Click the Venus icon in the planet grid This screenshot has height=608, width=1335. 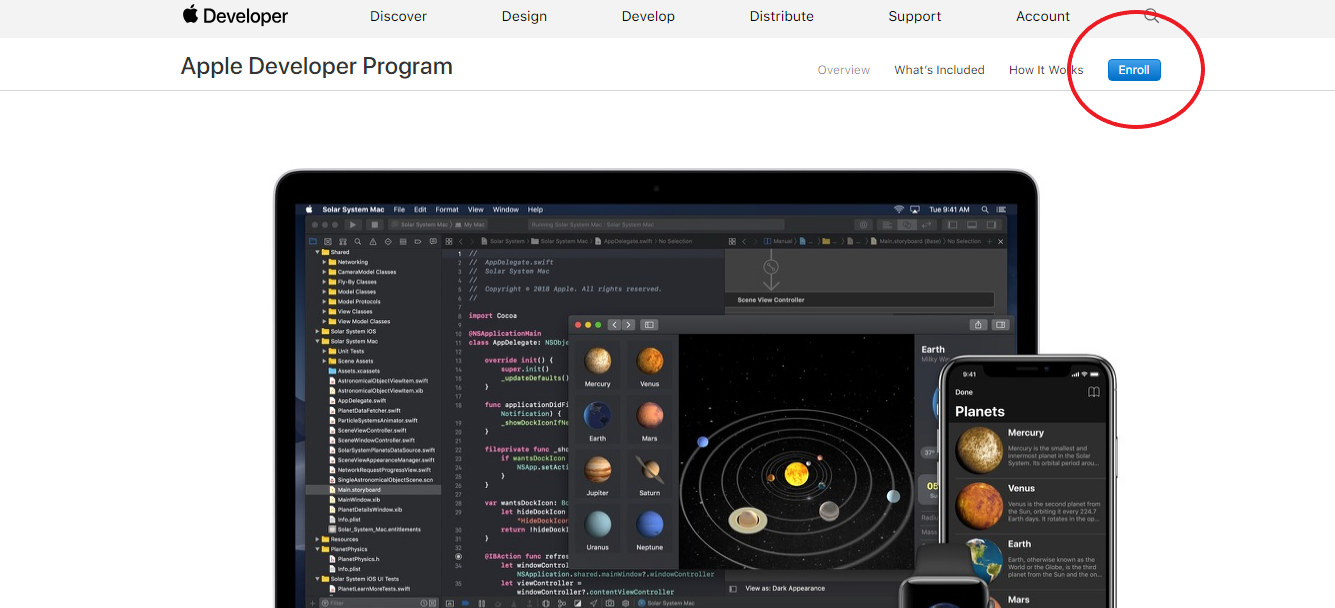pyautogui.click(x=650, y=361)
